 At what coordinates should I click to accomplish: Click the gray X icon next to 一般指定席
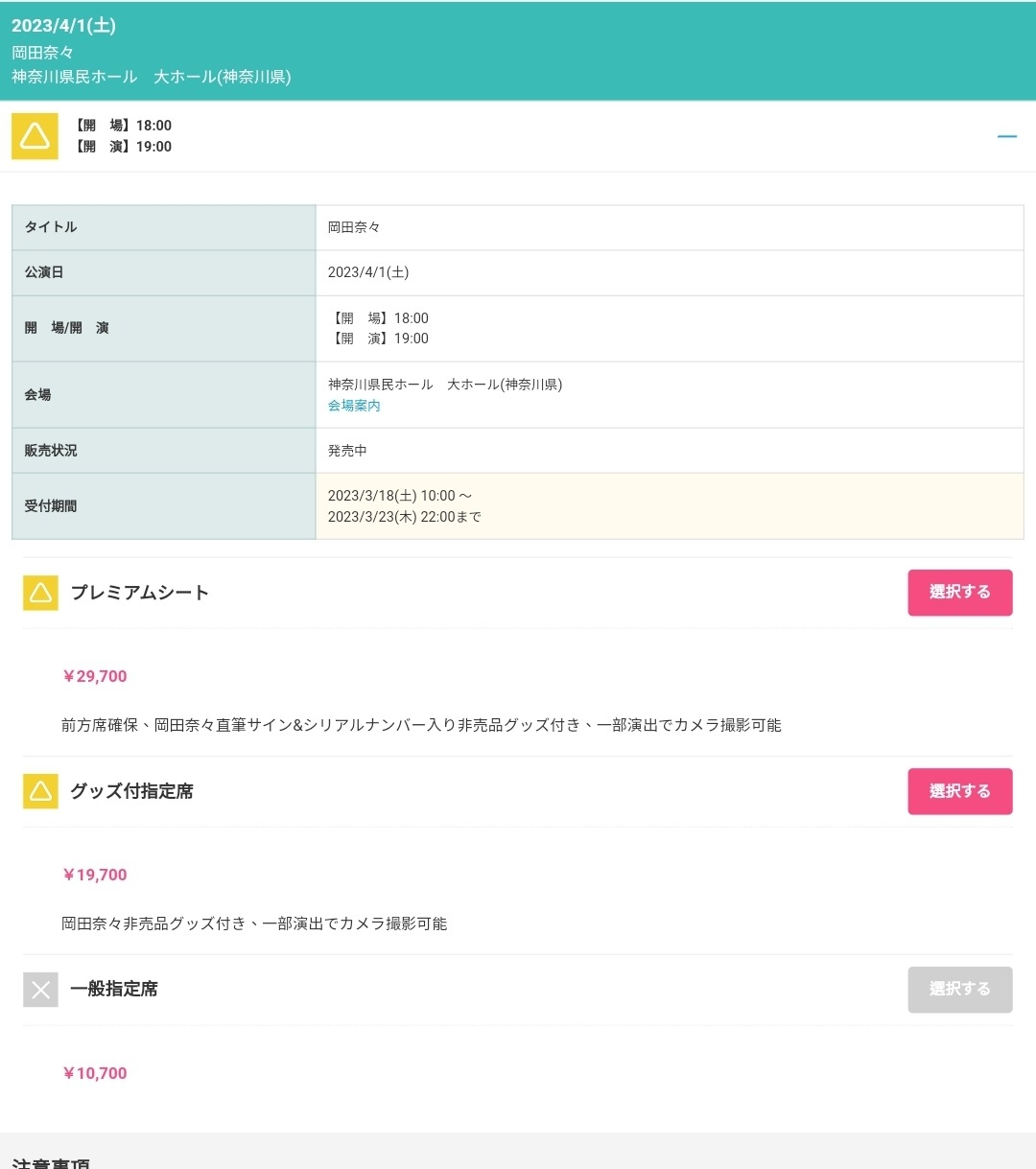coord(40,990)
